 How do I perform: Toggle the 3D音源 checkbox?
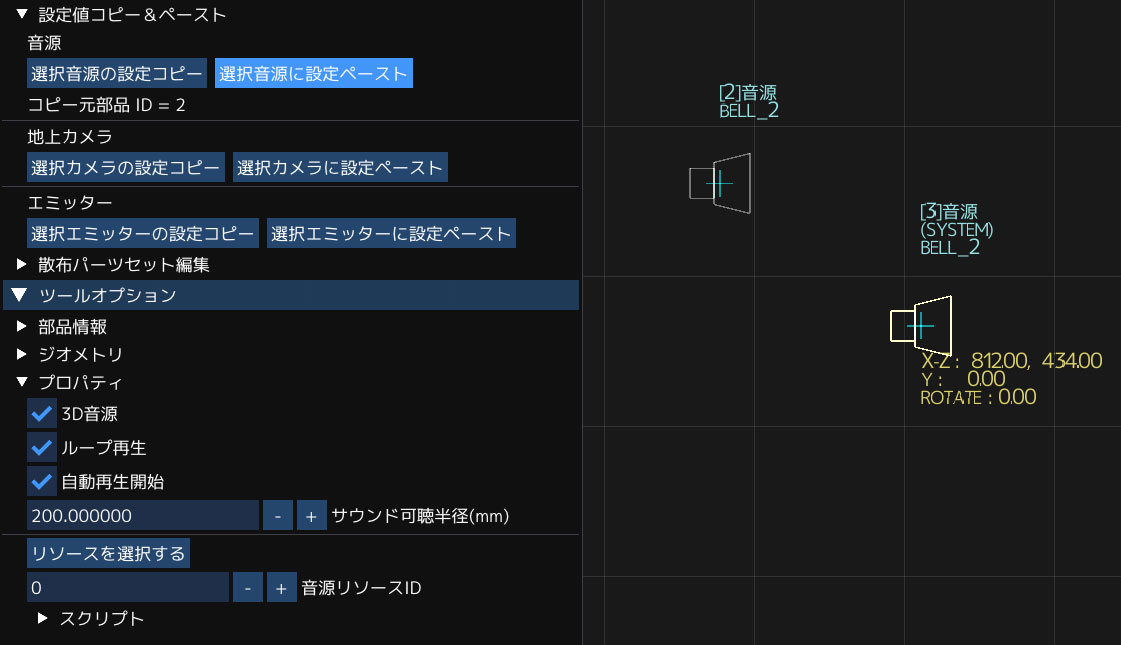[42, 413]
